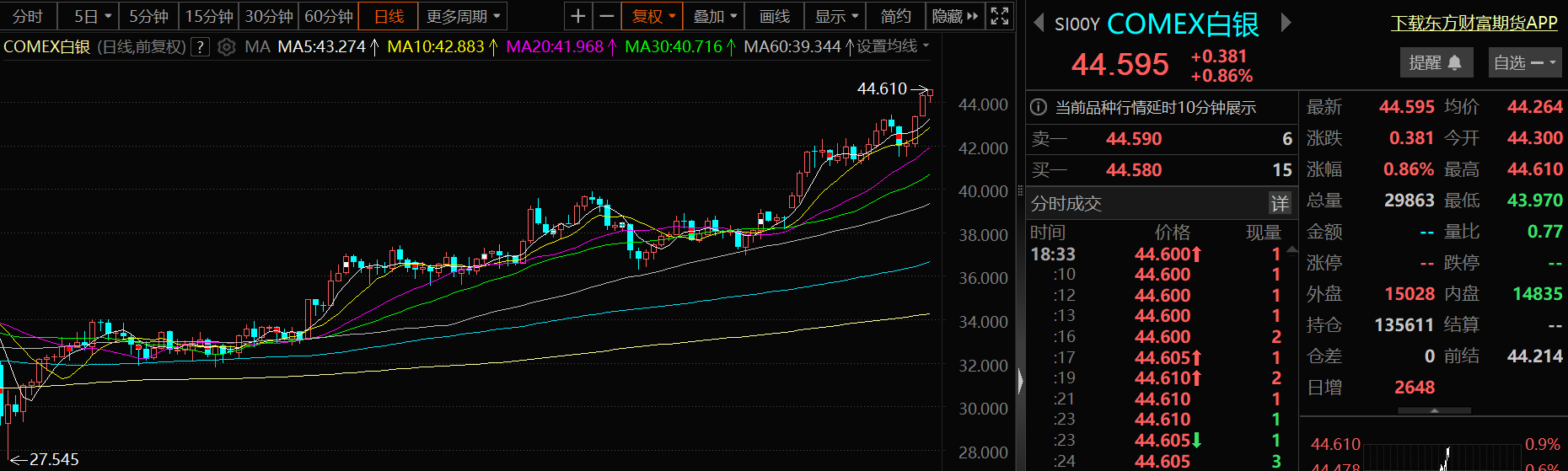
Task: Go to next contract with right arrow
Action: coord(1286,23)
